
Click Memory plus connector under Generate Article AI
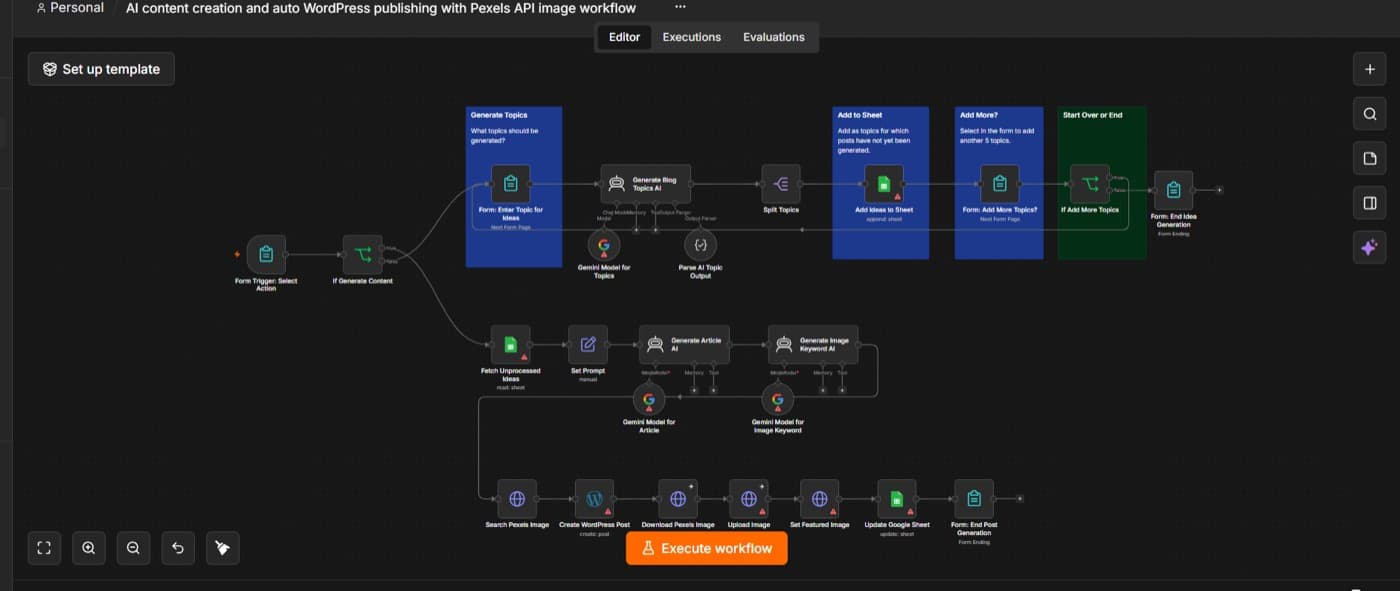(694, 390)
